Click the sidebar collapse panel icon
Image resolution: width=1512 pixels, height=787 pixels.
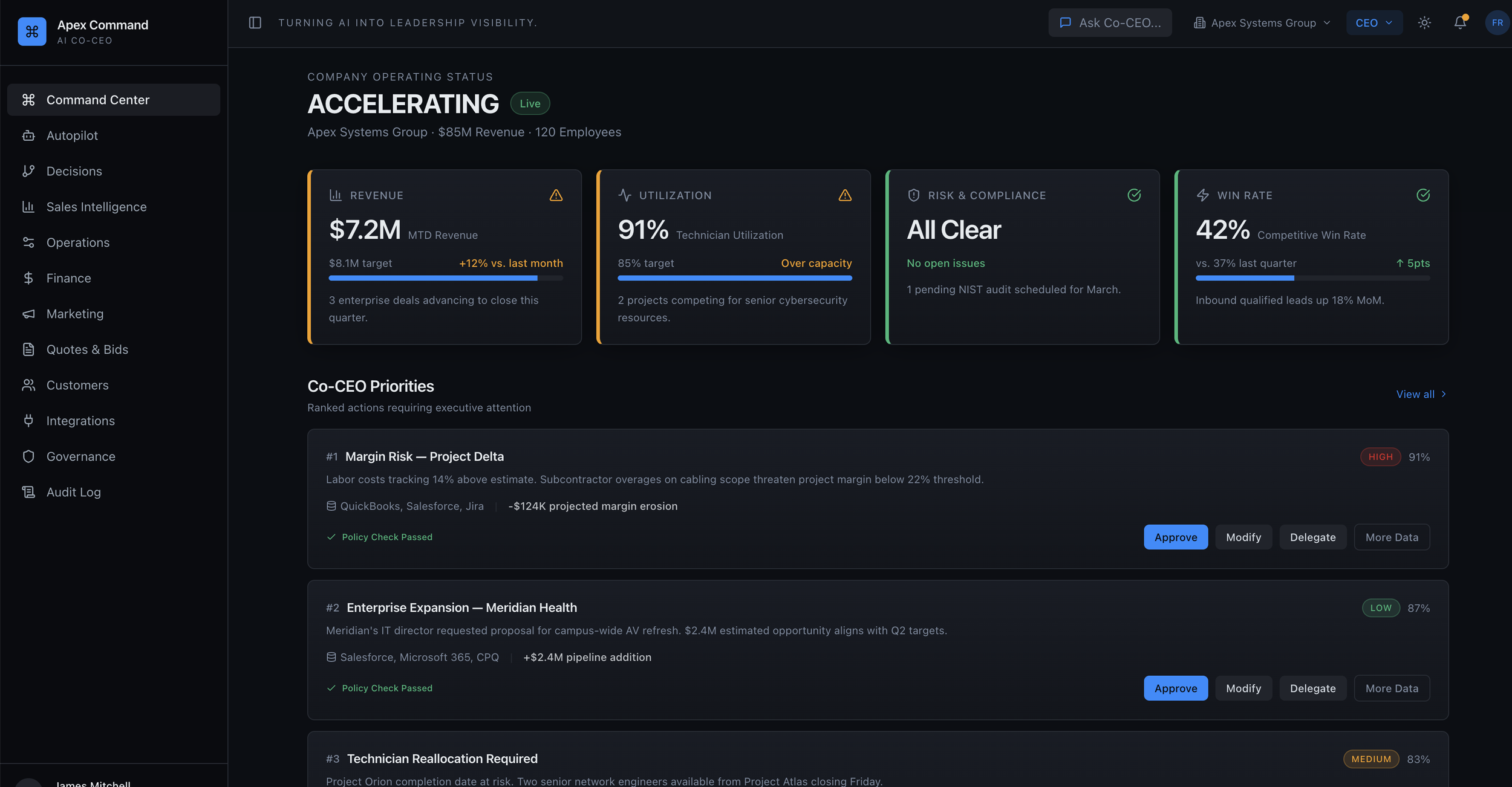point(255,23)
